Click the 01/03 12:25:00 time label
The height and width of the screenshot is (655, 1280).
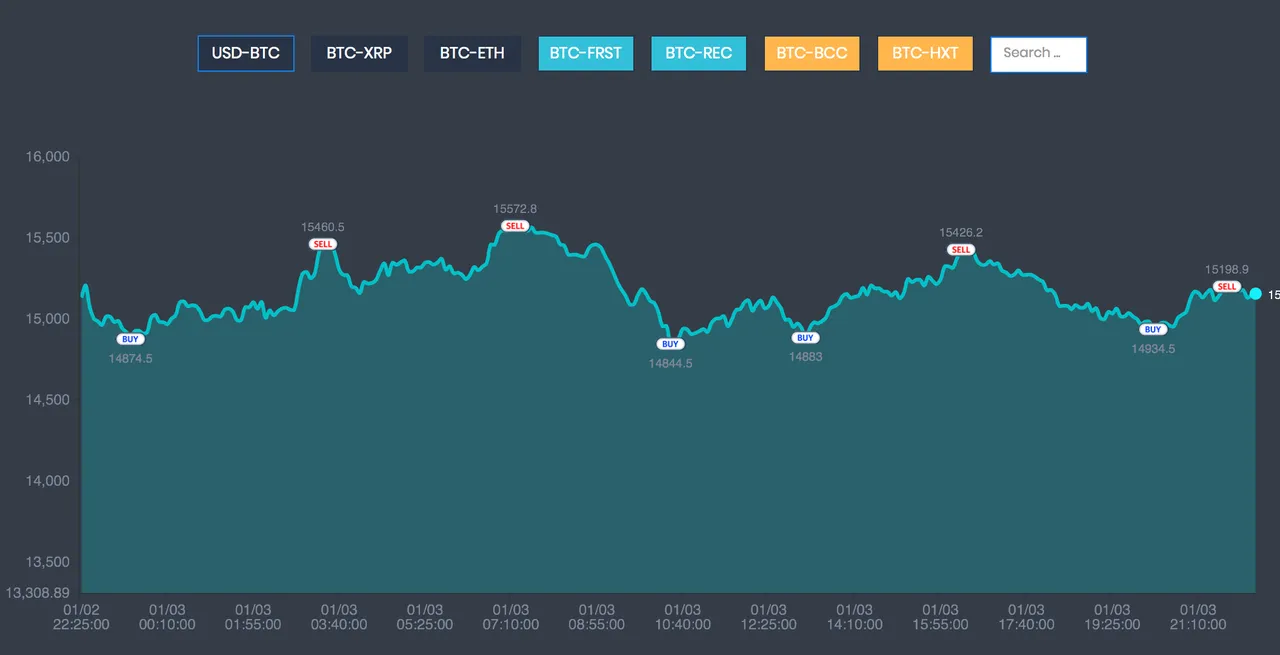(x=769, y=617)
